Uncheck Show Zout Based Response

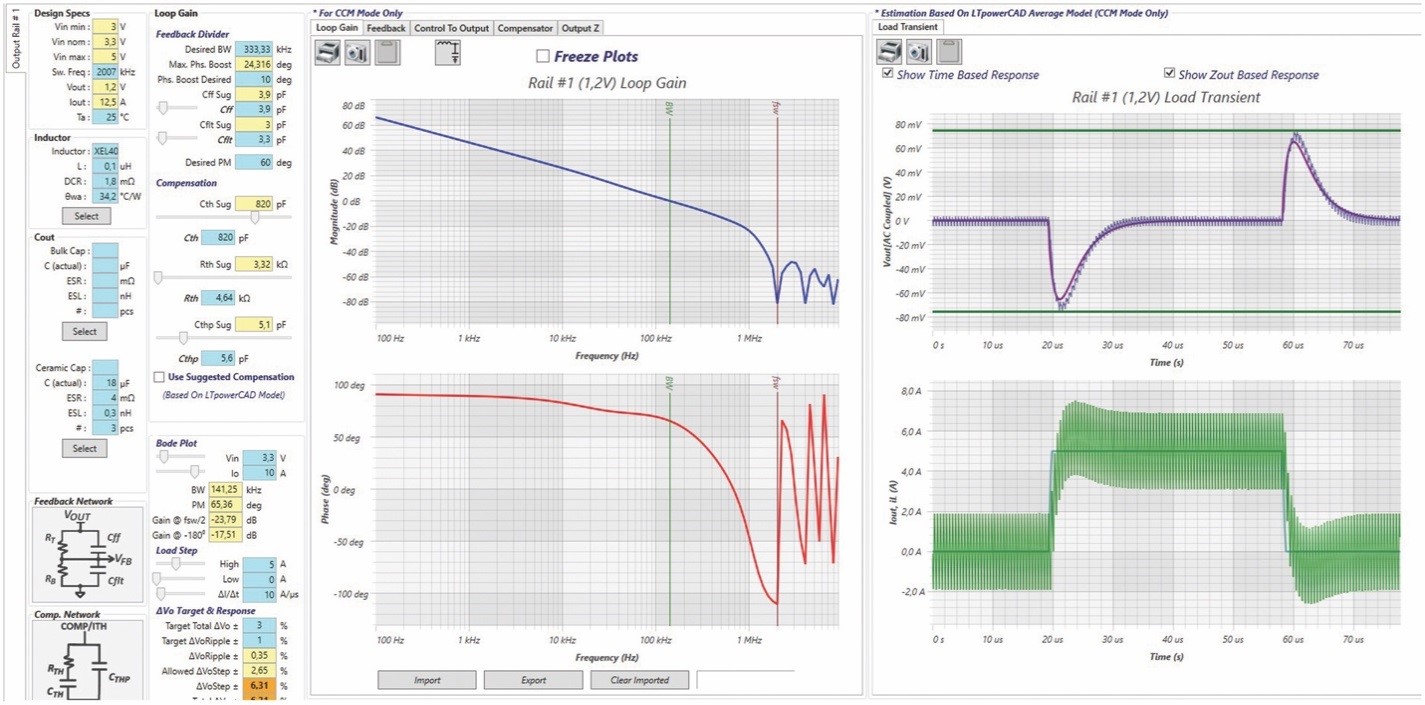[x=1170, y=74]
